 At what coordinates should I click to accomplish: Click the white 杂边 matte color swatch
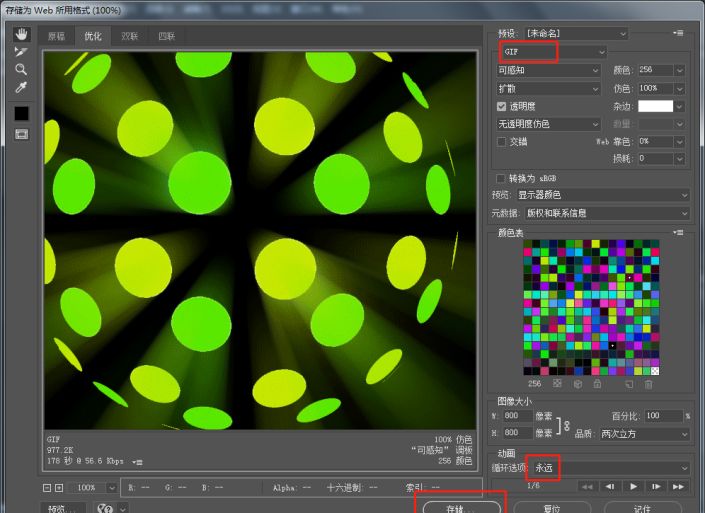(x=655, y=106)
